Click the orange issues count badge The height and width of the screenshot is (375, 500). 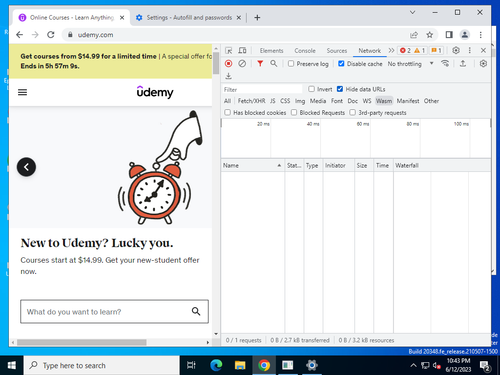[x=436, y=50]
